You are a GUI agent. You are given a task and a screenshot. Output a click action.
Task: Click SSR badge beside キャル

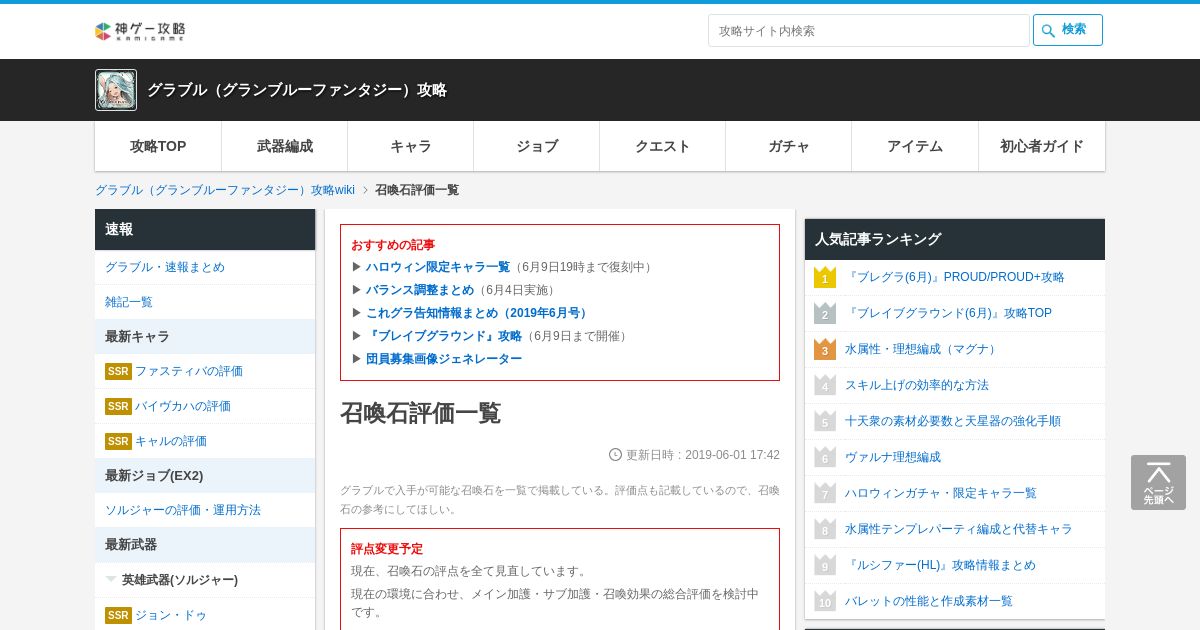(118, 441)
